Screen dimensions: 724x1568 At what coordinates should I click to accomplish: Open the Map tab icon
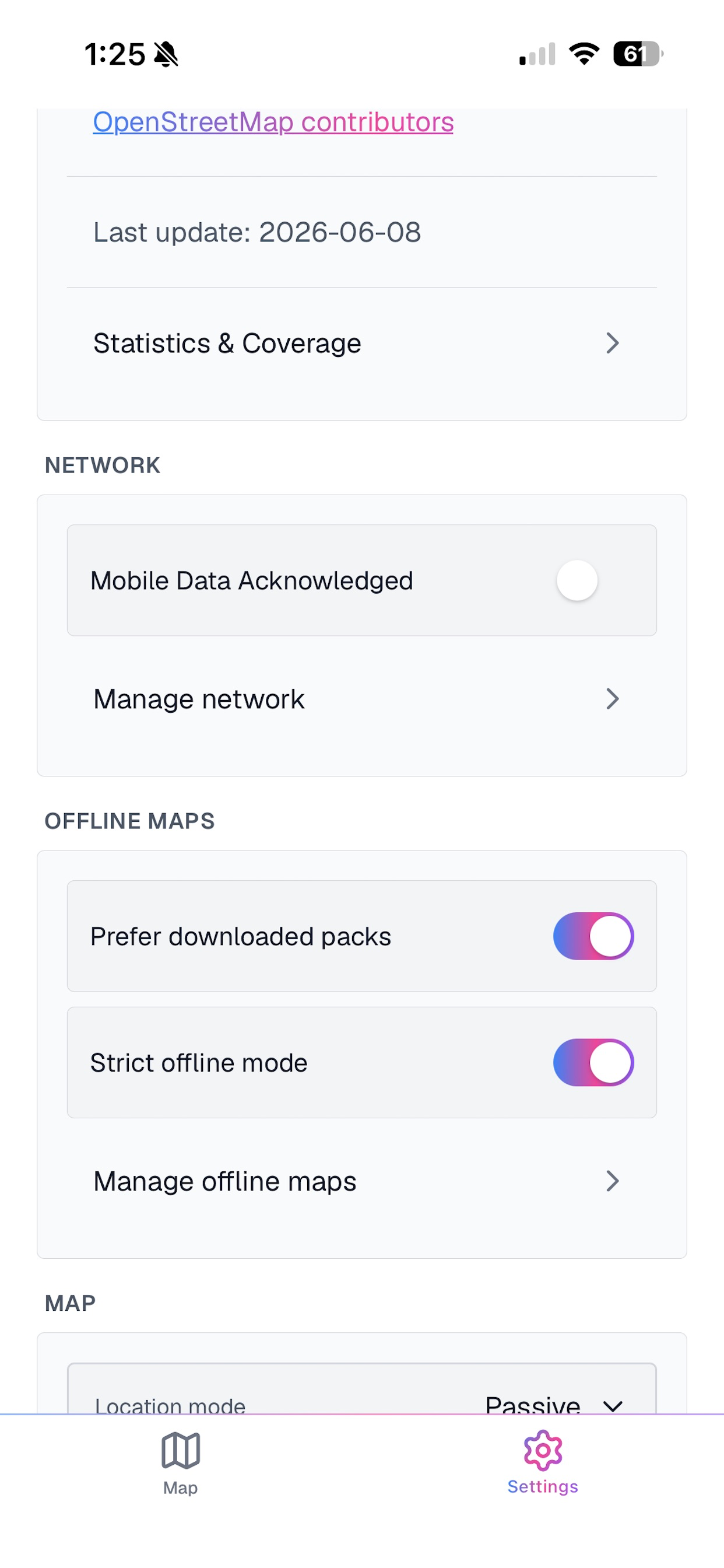[x=180, y=1451]
